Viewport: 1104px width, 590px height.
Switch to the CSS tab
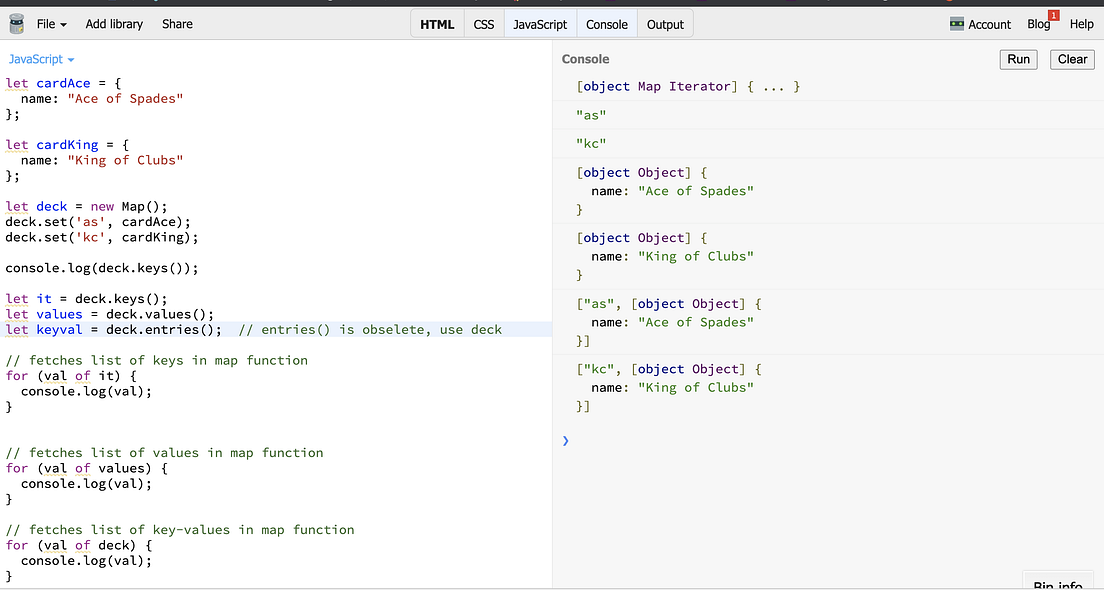484,23
